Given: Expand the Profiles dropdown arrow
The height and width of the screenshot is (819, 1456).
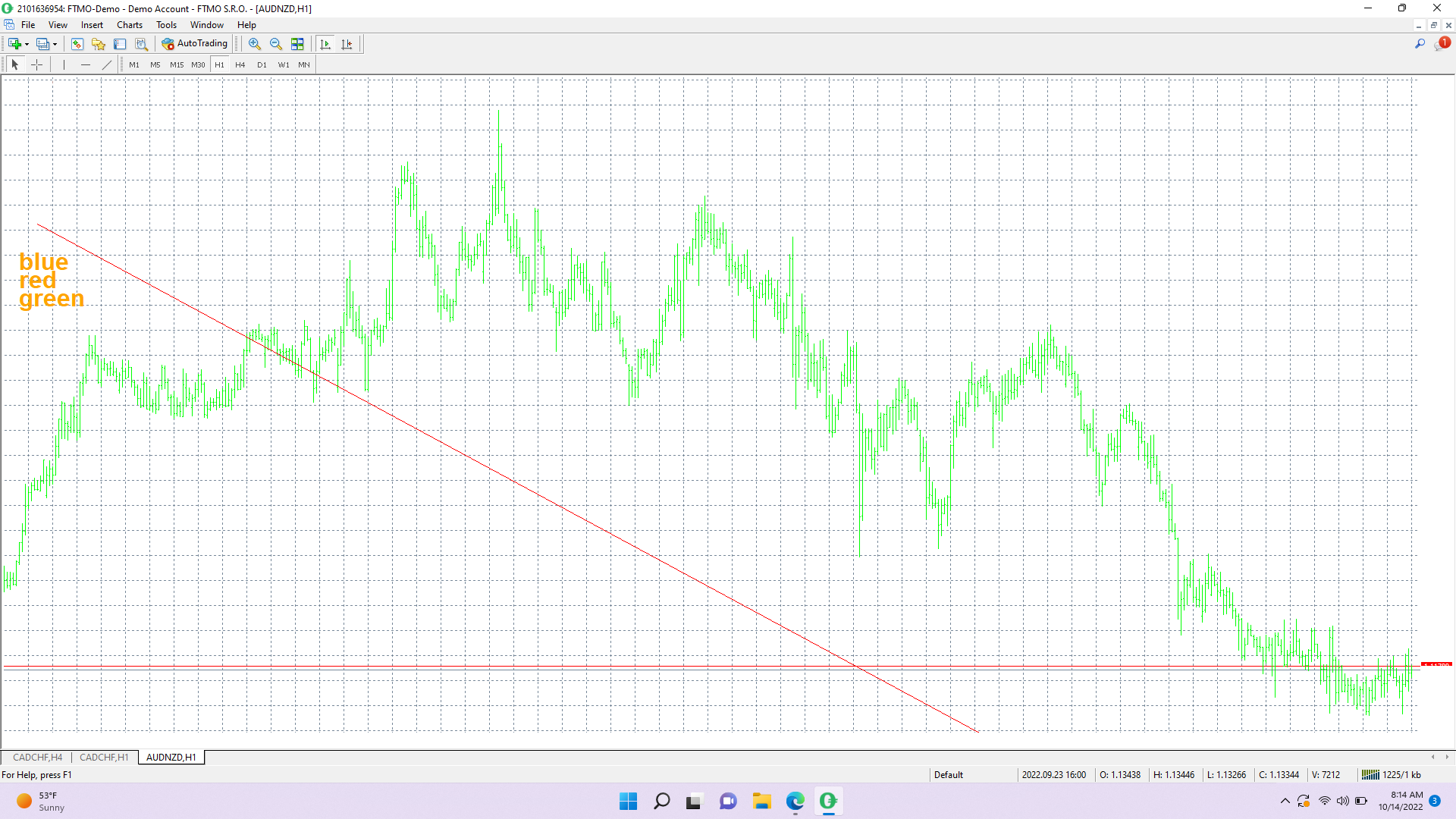Looking at the screenshot, I should pos(55,44).
